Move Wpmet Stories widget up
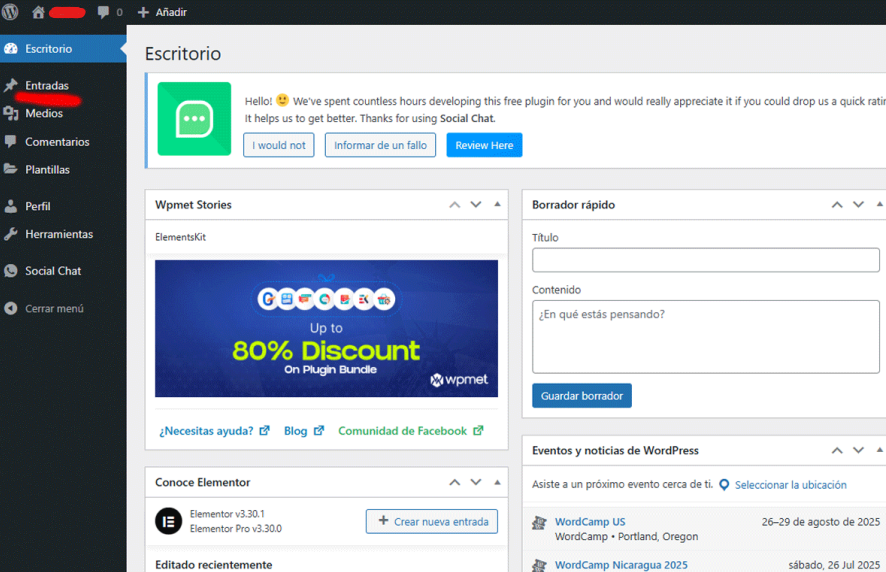This screenshot has height=572, width=886. point(455,205)
